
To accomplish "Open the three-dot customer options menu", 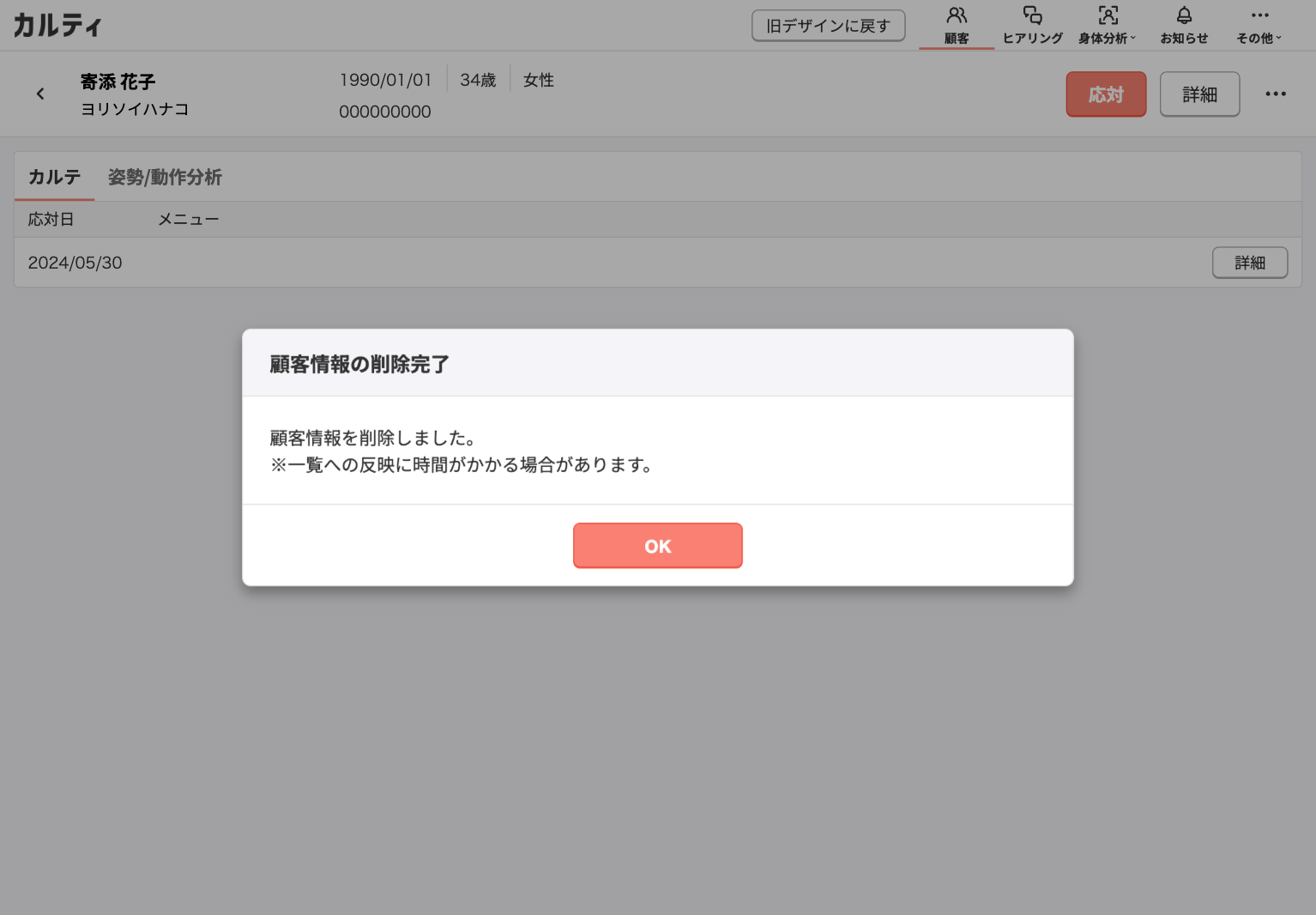I will [x=1276, y=94].
